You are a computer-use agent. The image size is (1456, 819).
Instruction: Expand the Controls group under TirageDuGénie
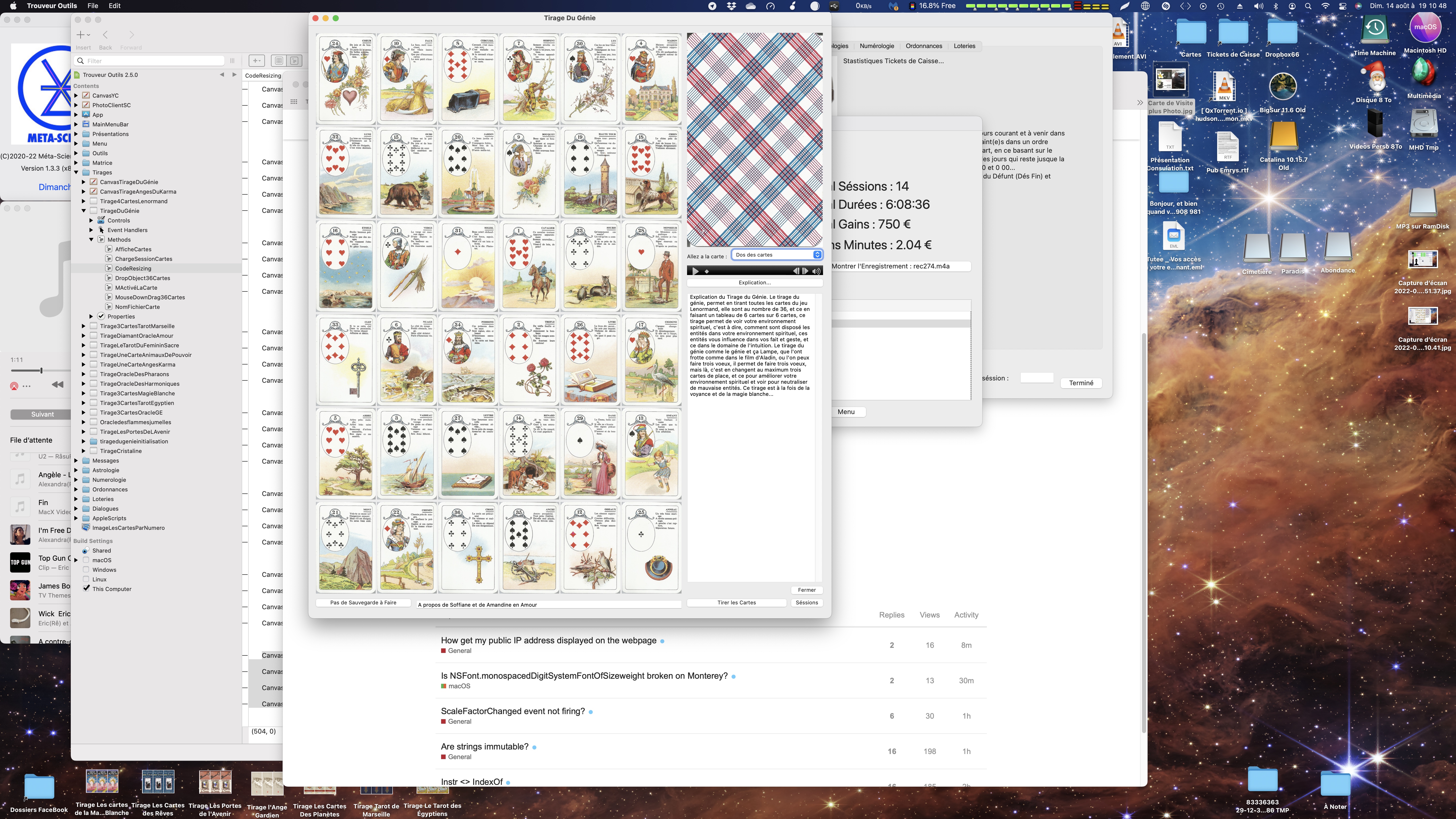click(91, 220)
